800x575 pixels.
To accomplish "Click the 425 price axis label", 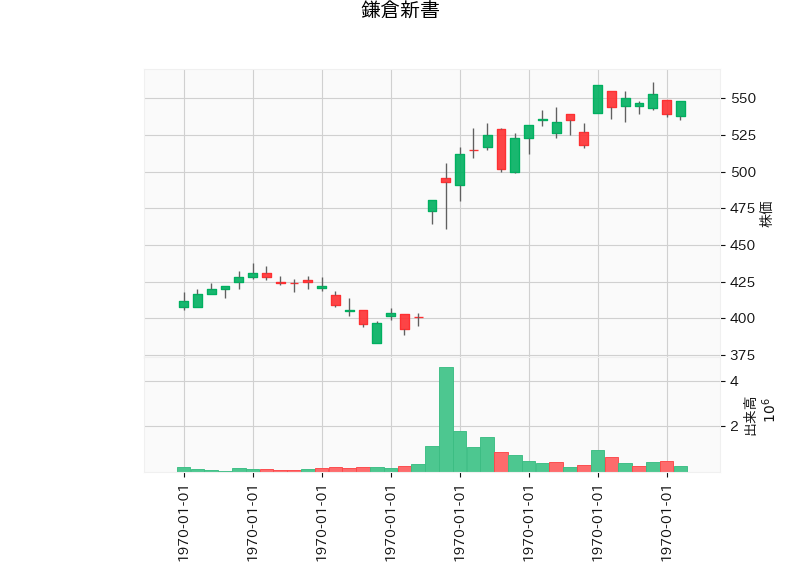I will [743, 282].
